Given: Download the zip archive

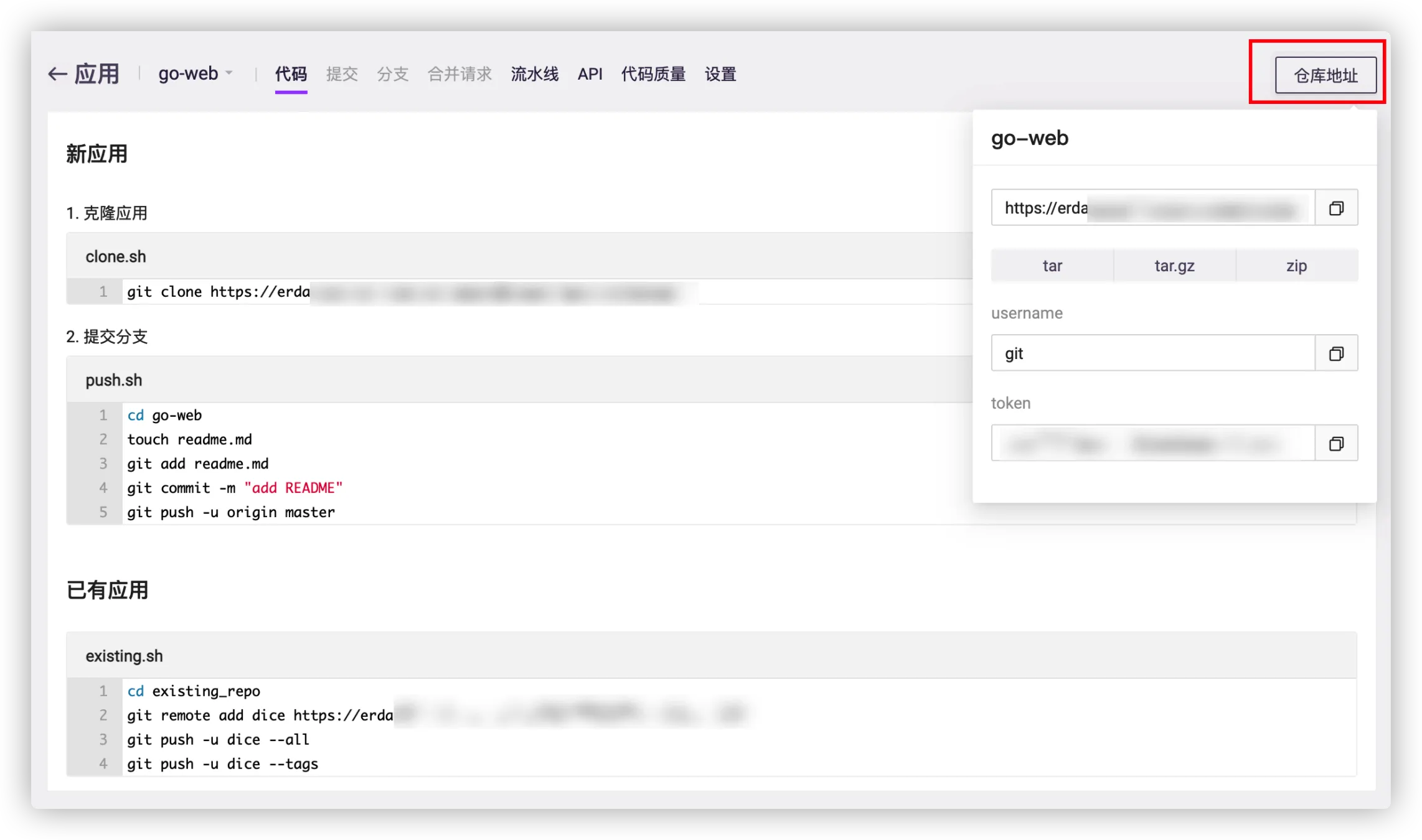Looking at the screenshot, I should click(1296, 266).
